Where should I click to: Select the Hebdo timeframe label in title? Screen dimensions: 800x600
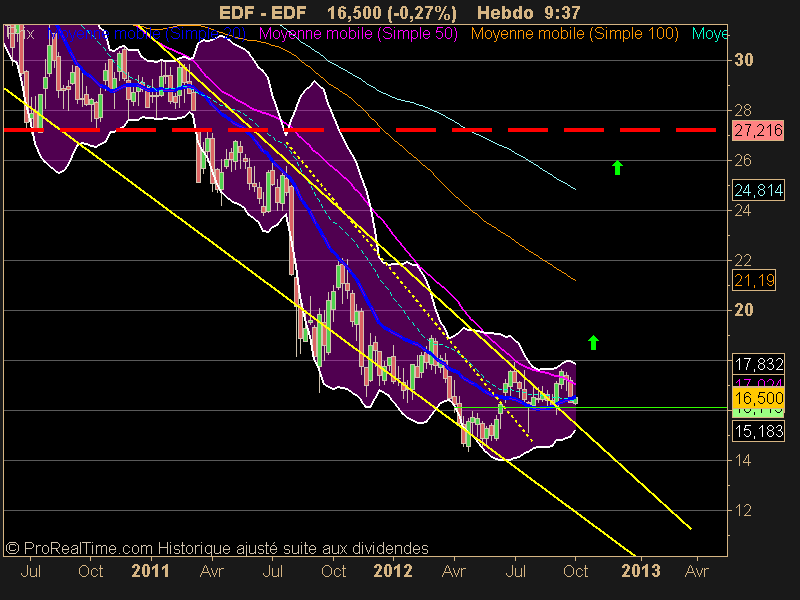pyautogui.click(x=505, y=13)
